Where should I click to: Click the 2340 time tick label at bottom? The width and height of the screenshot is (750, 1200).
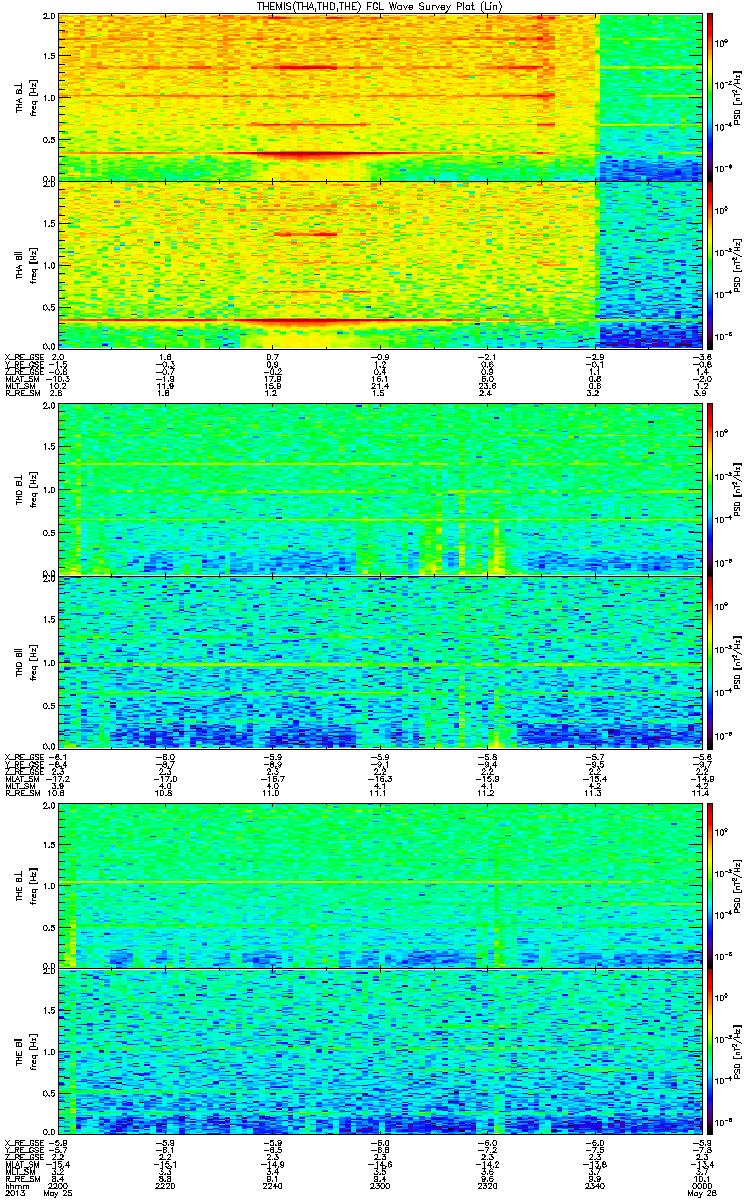pyautogui.click(x=593, y=1185)
